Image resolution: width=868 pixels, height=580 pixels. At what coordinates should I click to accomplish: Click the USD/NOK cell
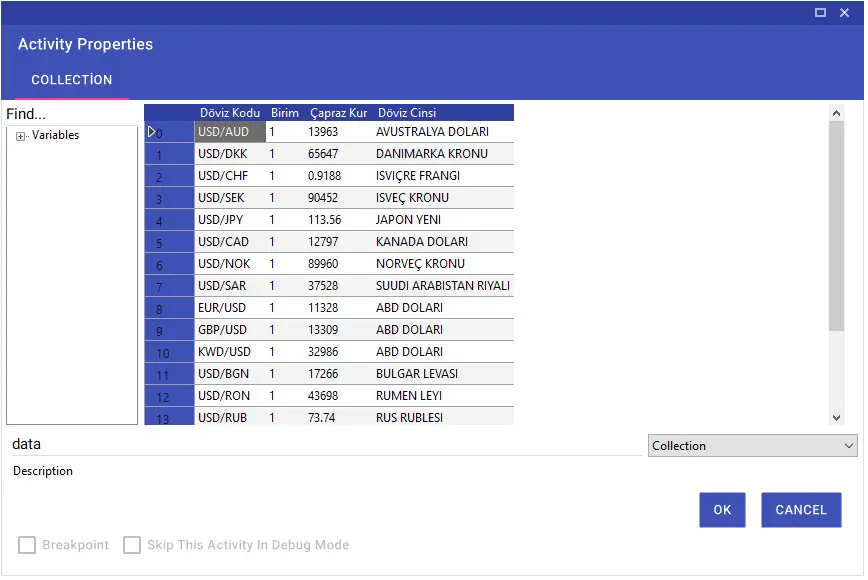[x=231, y=265]
